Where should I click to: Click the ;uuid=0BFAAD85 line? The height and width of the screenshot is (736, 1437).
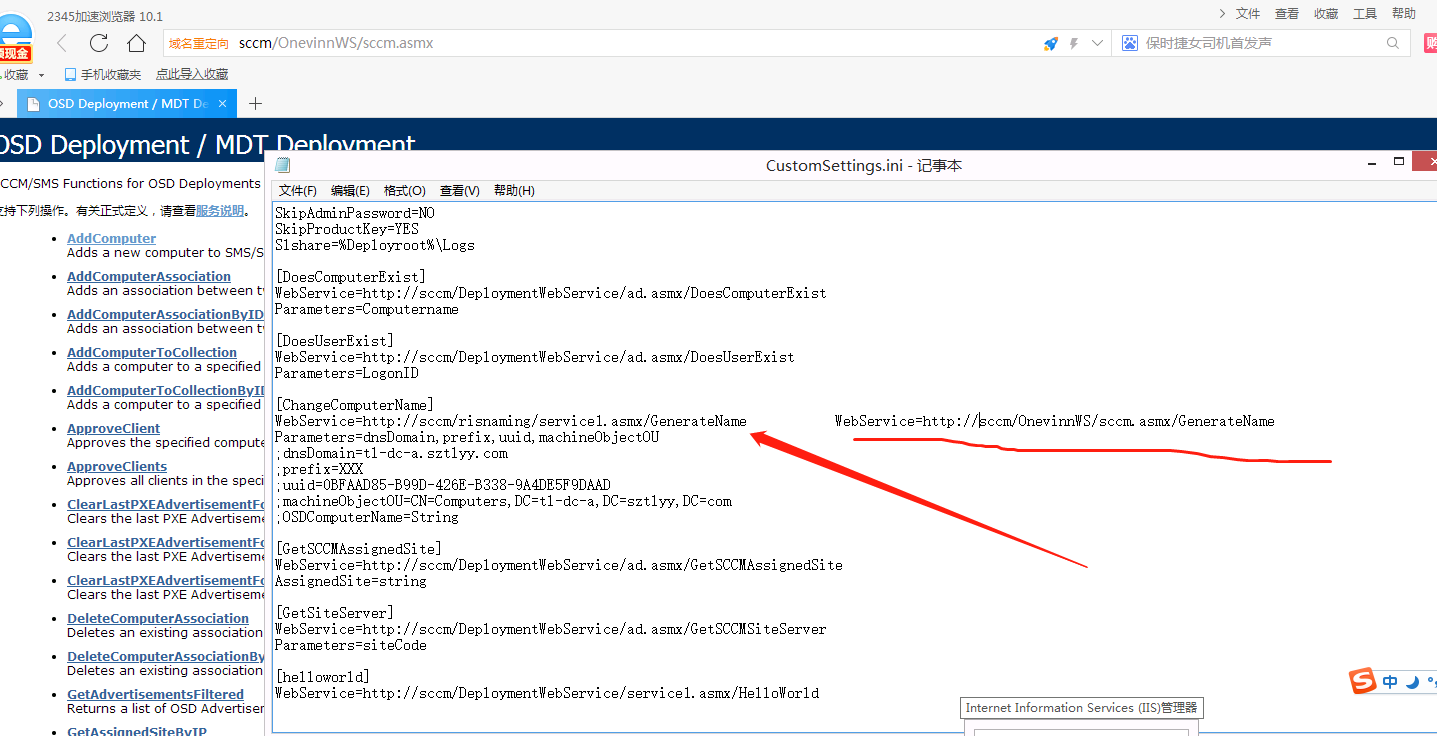click(x=443, y=485)
